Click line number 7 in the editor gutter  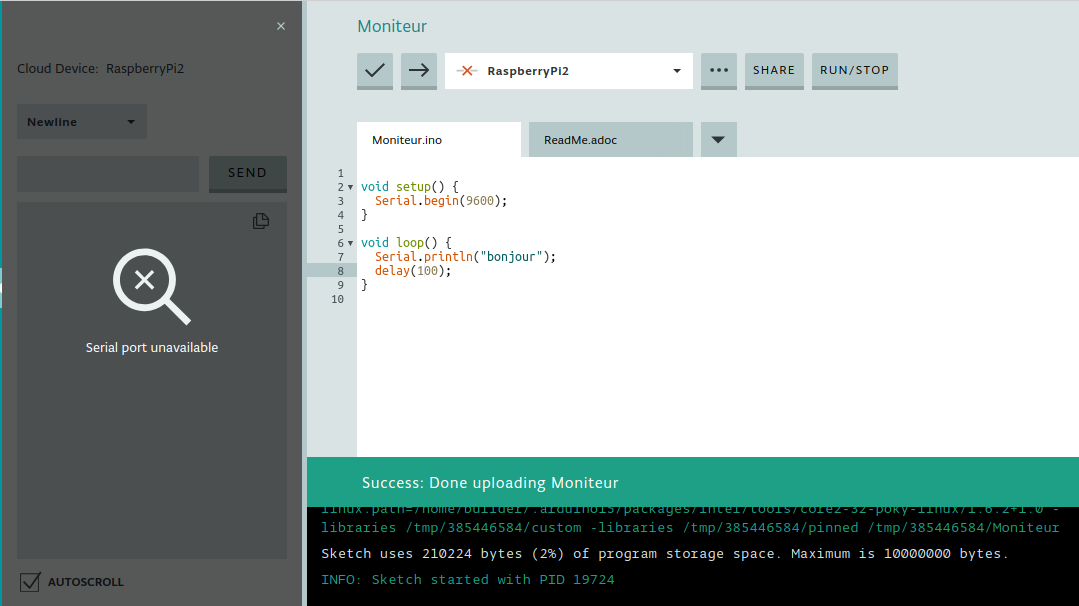(340, 256)
